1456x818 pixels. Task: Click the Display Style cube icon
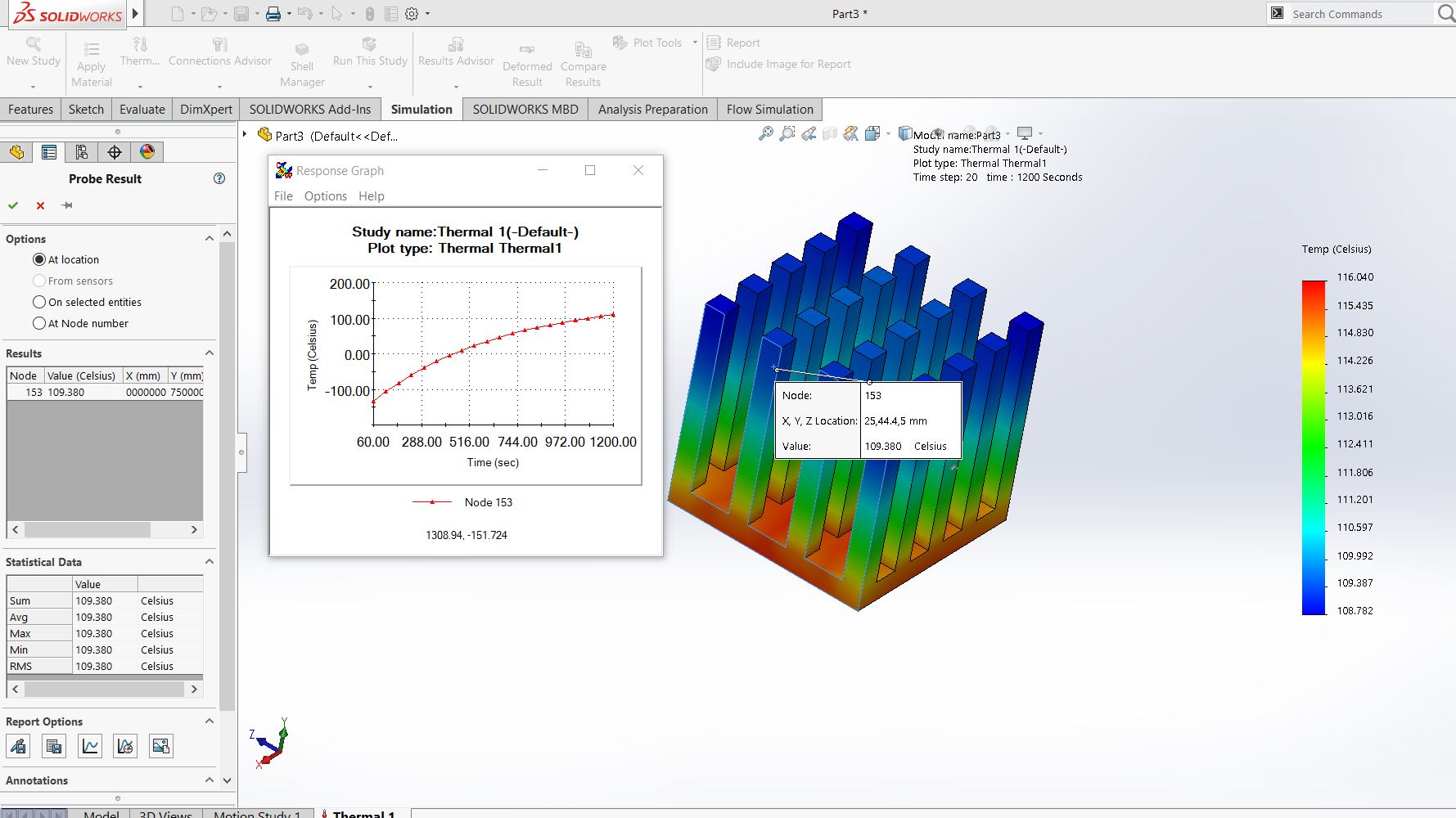[905, 133]
